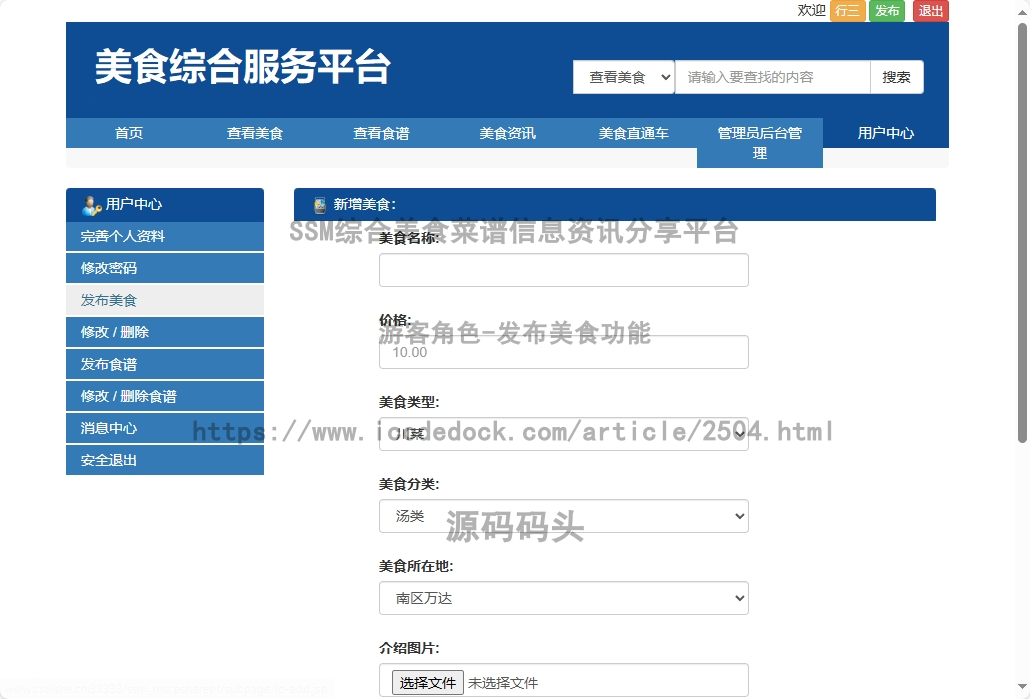Open 管理员后台管理 in the navigation bar
Screen dimensions: 1030x699
(759, 143)
